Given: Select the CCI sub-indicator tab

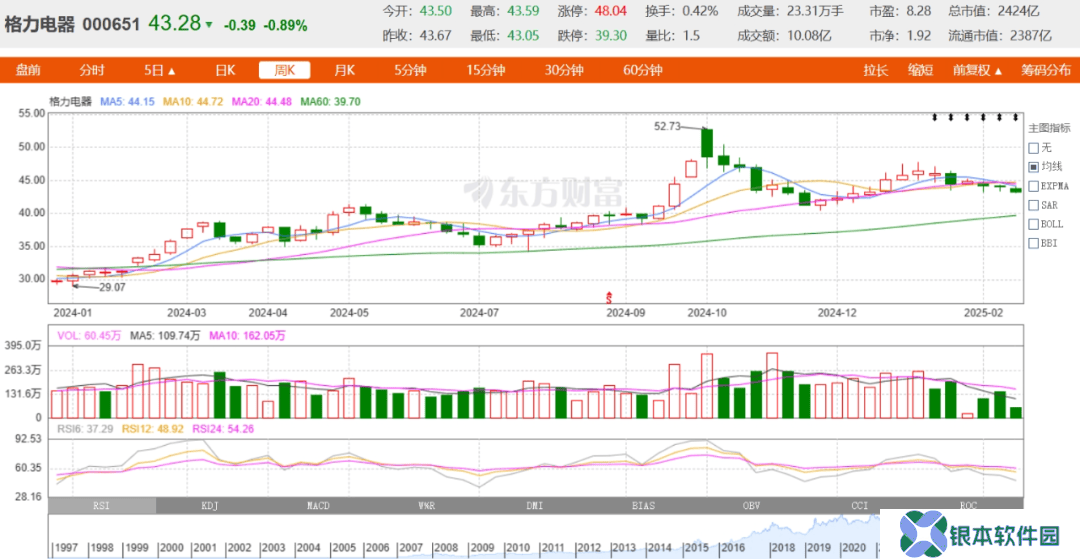Looking at the screenshot, I should pos(859,505).
